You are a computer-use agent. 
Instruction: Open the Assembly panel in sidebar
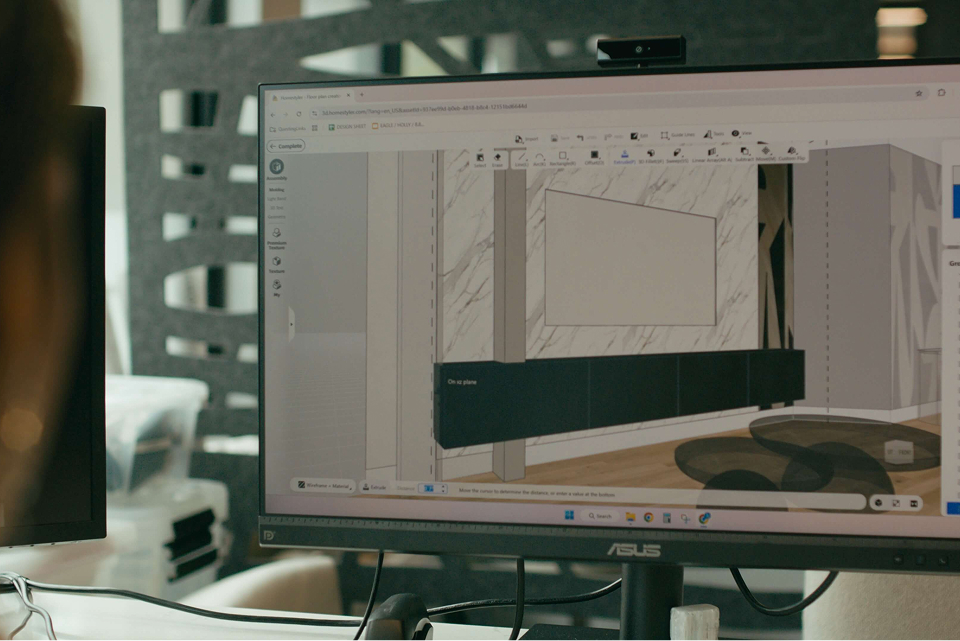click(276, 169)
